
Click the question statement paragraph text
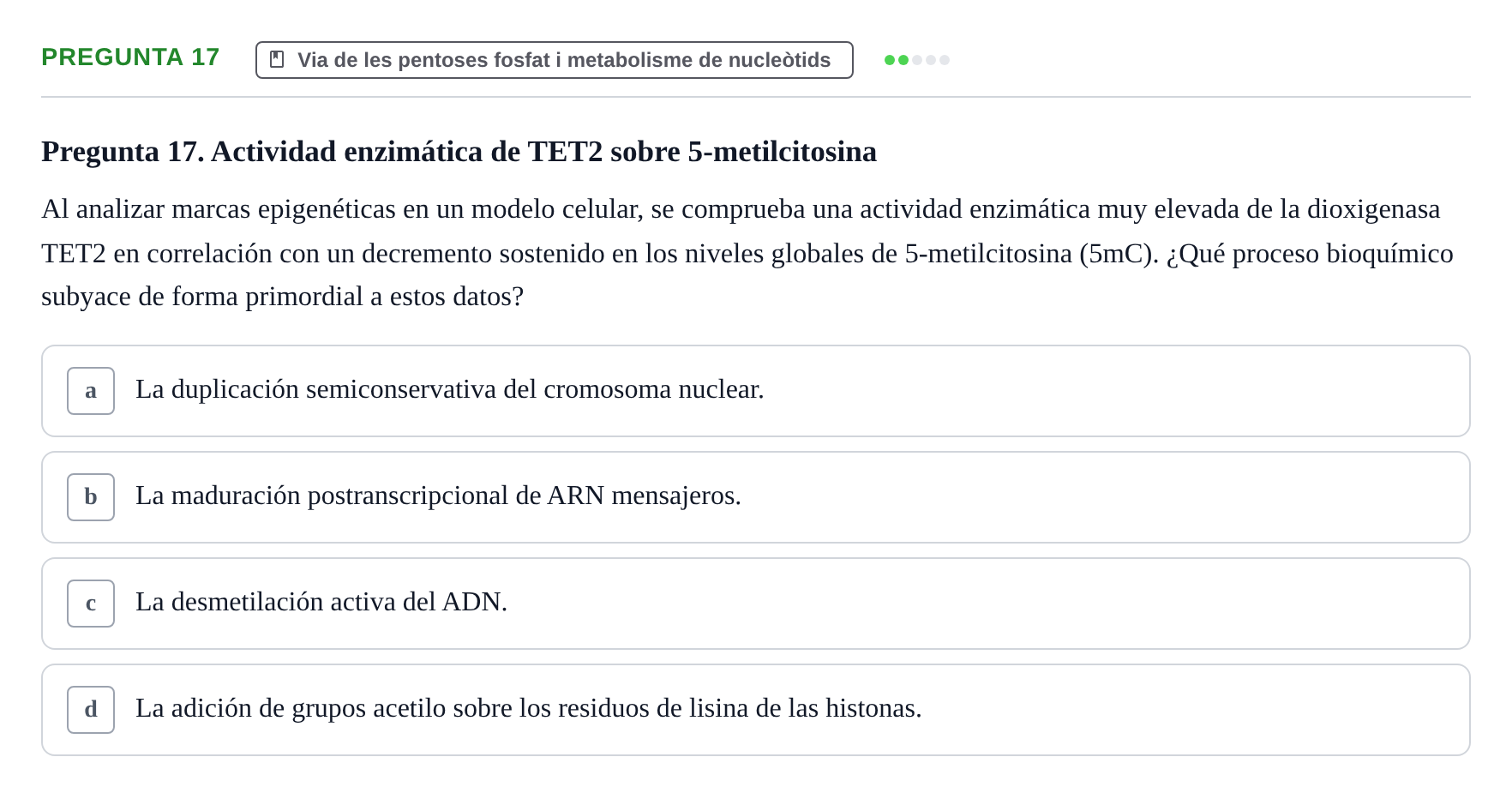[747, 253]
